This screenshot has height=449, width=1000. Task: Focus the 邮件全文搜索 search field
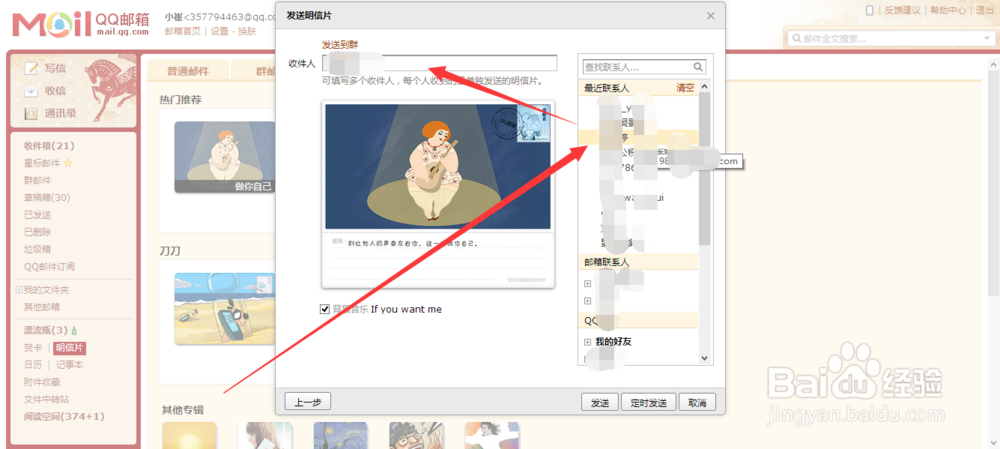(x=888, y=39)
